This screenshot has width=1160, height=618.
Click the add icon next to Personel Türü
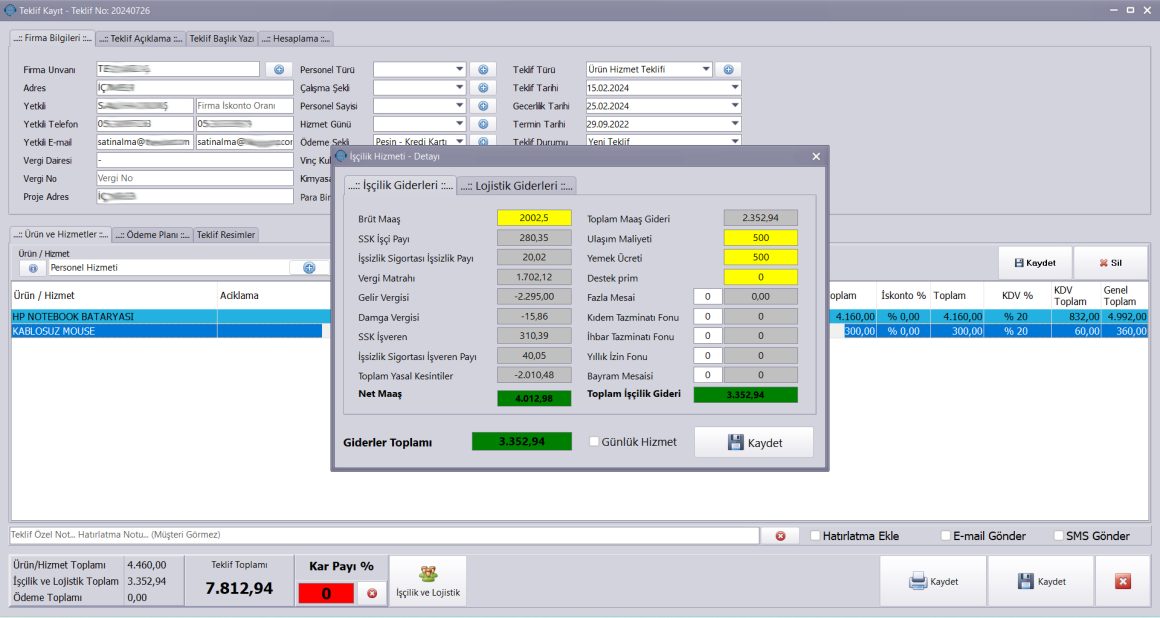coord(482,70)
